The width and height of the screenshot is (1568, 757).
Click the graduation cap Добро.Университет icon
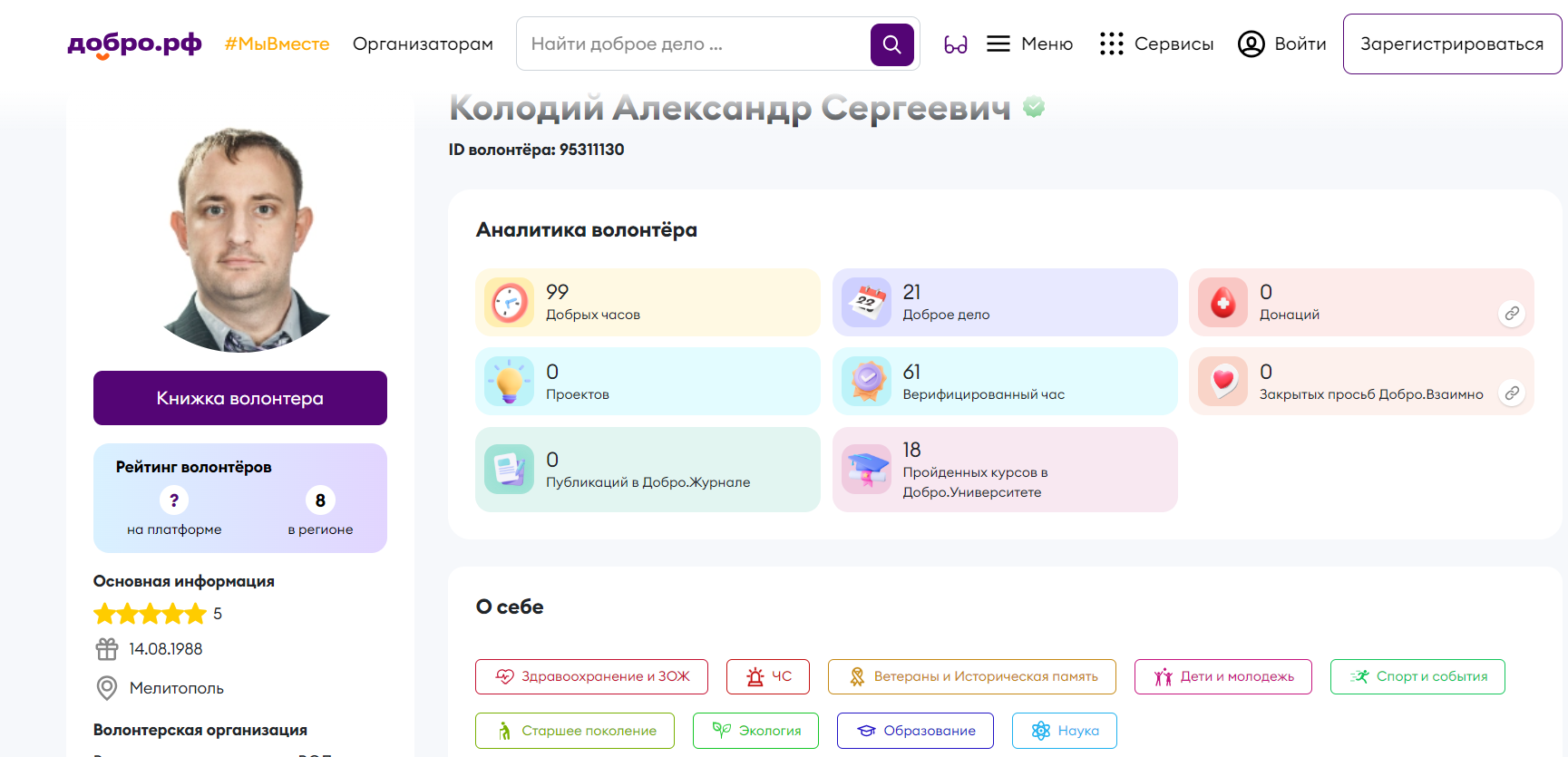click(x=866, y=469)
